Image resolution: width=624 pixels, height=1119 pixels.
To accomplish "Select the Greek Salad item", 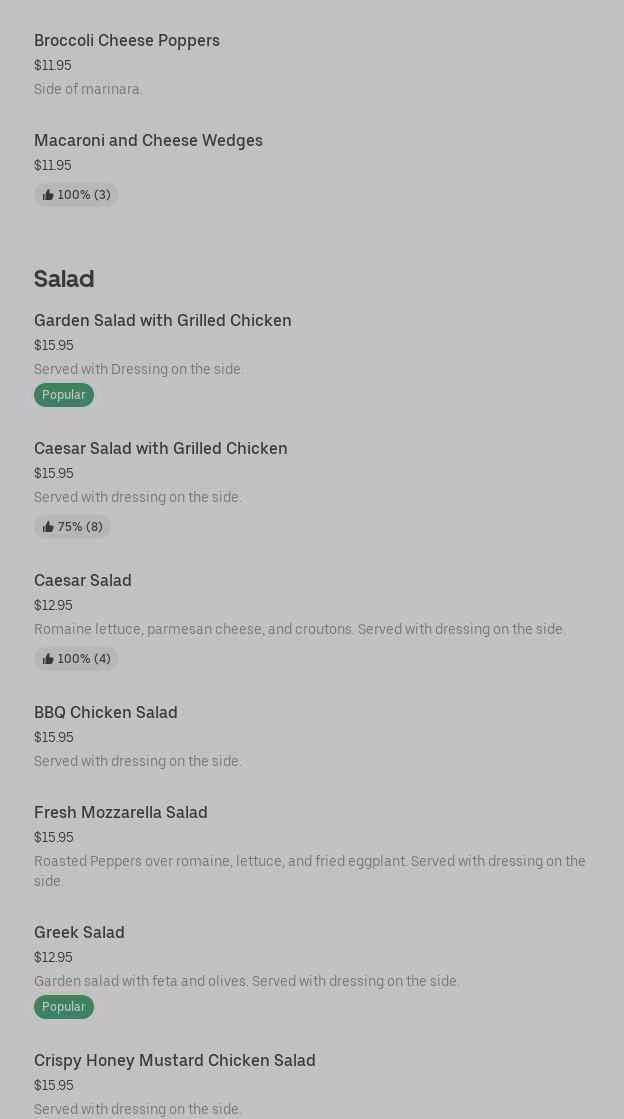I will point(80,932).
